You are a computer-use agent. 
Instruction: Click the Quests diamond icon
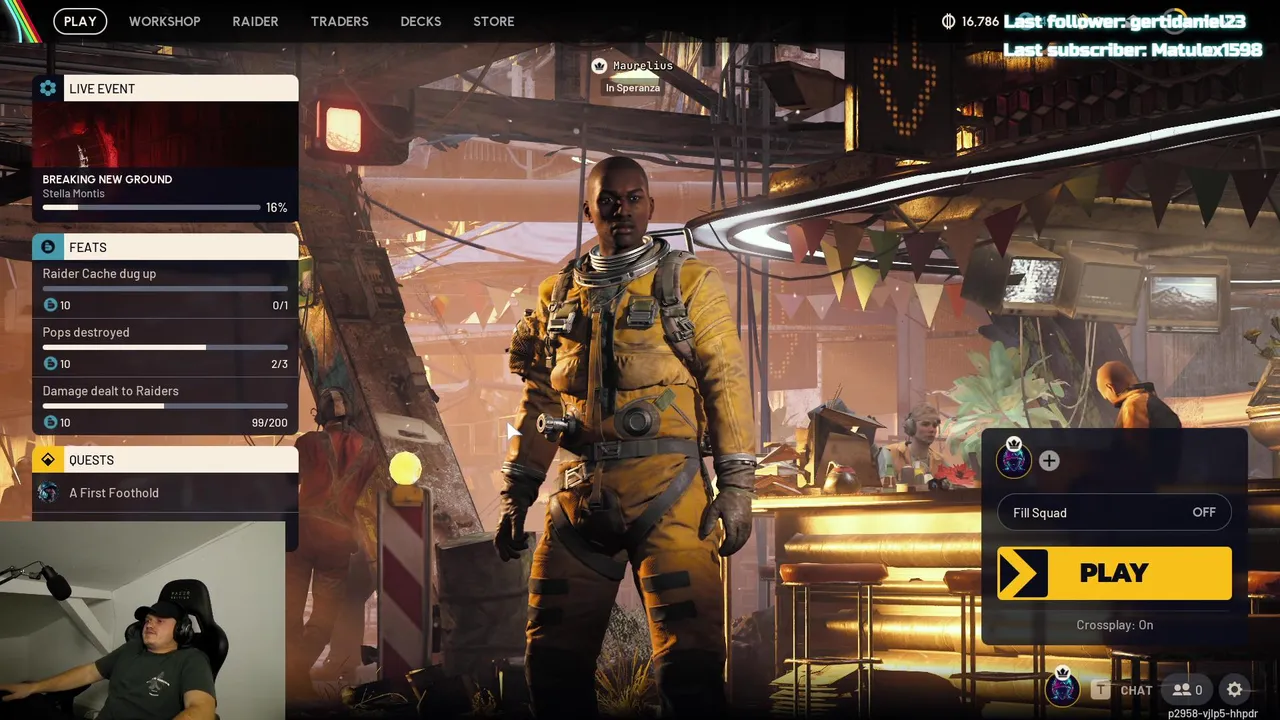(x=47, y=460)
